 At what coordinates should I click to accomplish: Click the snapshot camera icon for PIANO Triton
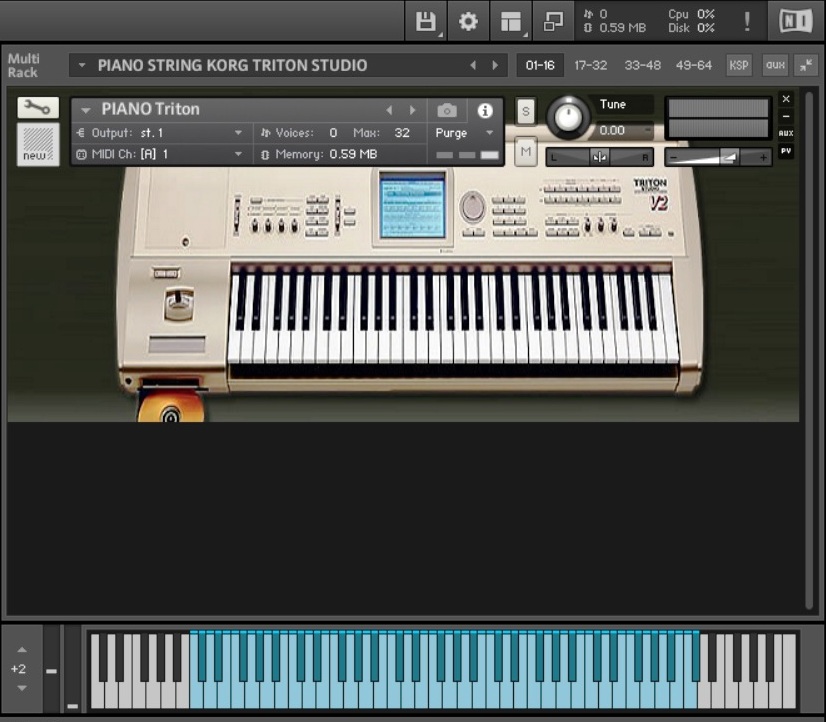click(447, 110)
